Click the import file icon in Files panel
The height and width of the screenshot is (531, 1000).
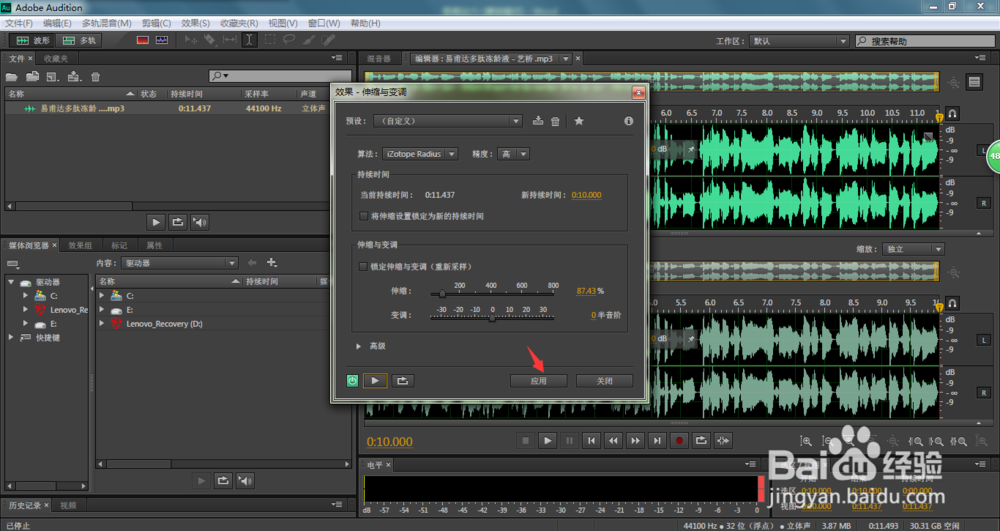pyautogui.click(x=33, y=76)
